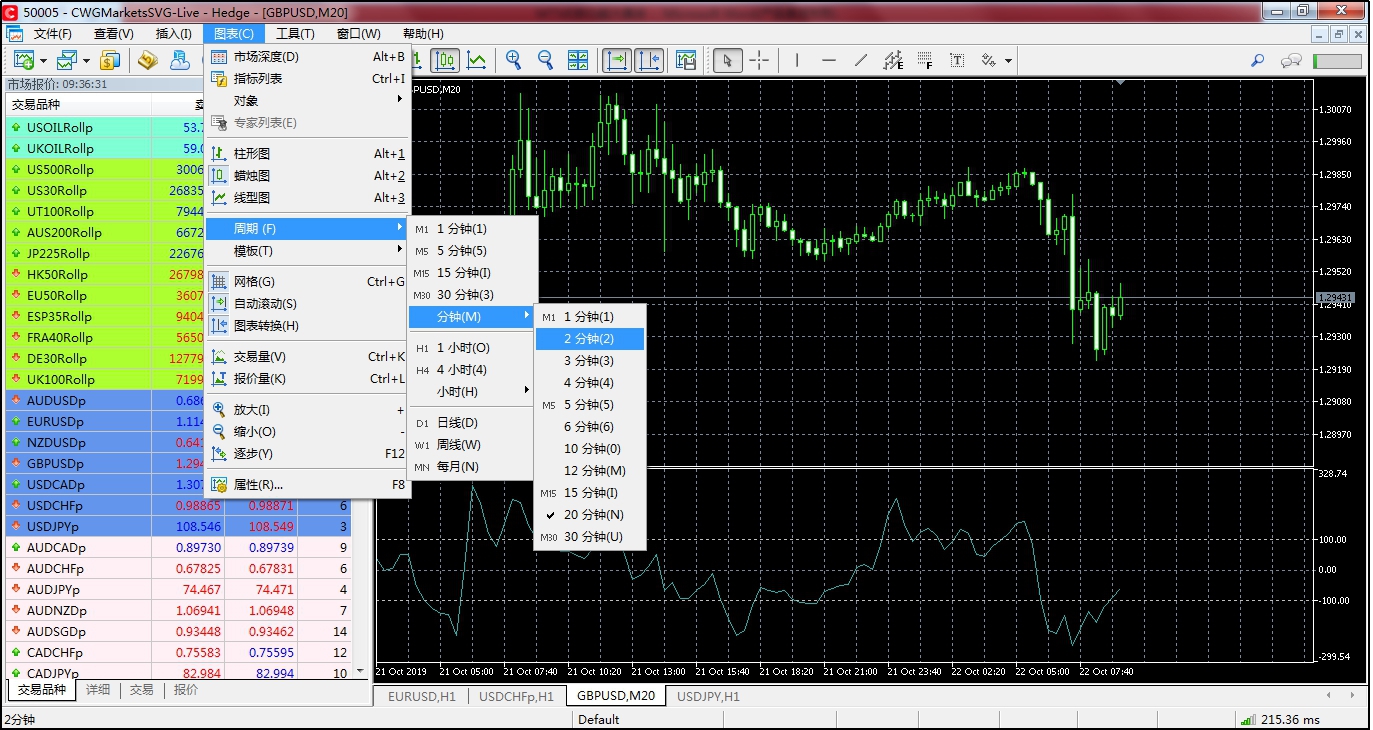This screenshot has width=1373, height=730.
Task: Click the shapes and arrows objects icon
Action: click(988, 61)
